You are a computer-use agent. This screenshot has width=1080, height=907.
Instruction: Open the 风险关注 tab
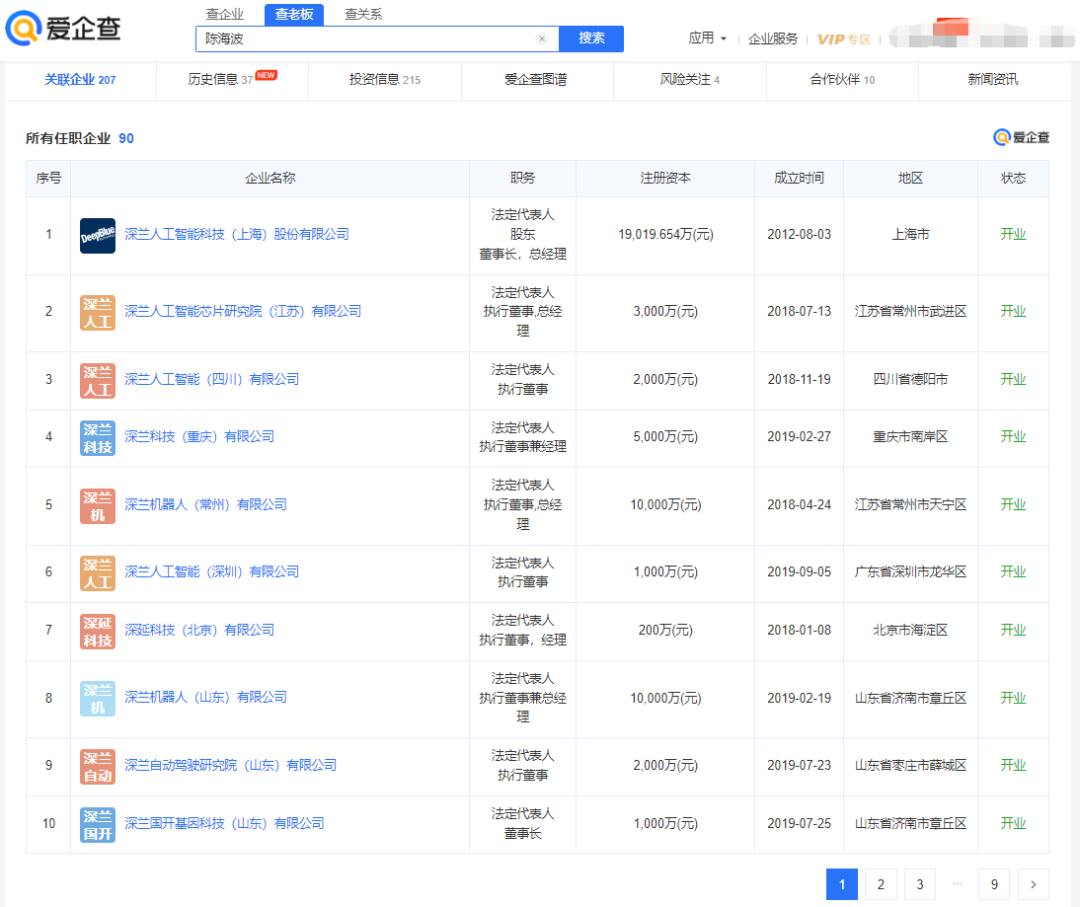[x=689, y=79]
